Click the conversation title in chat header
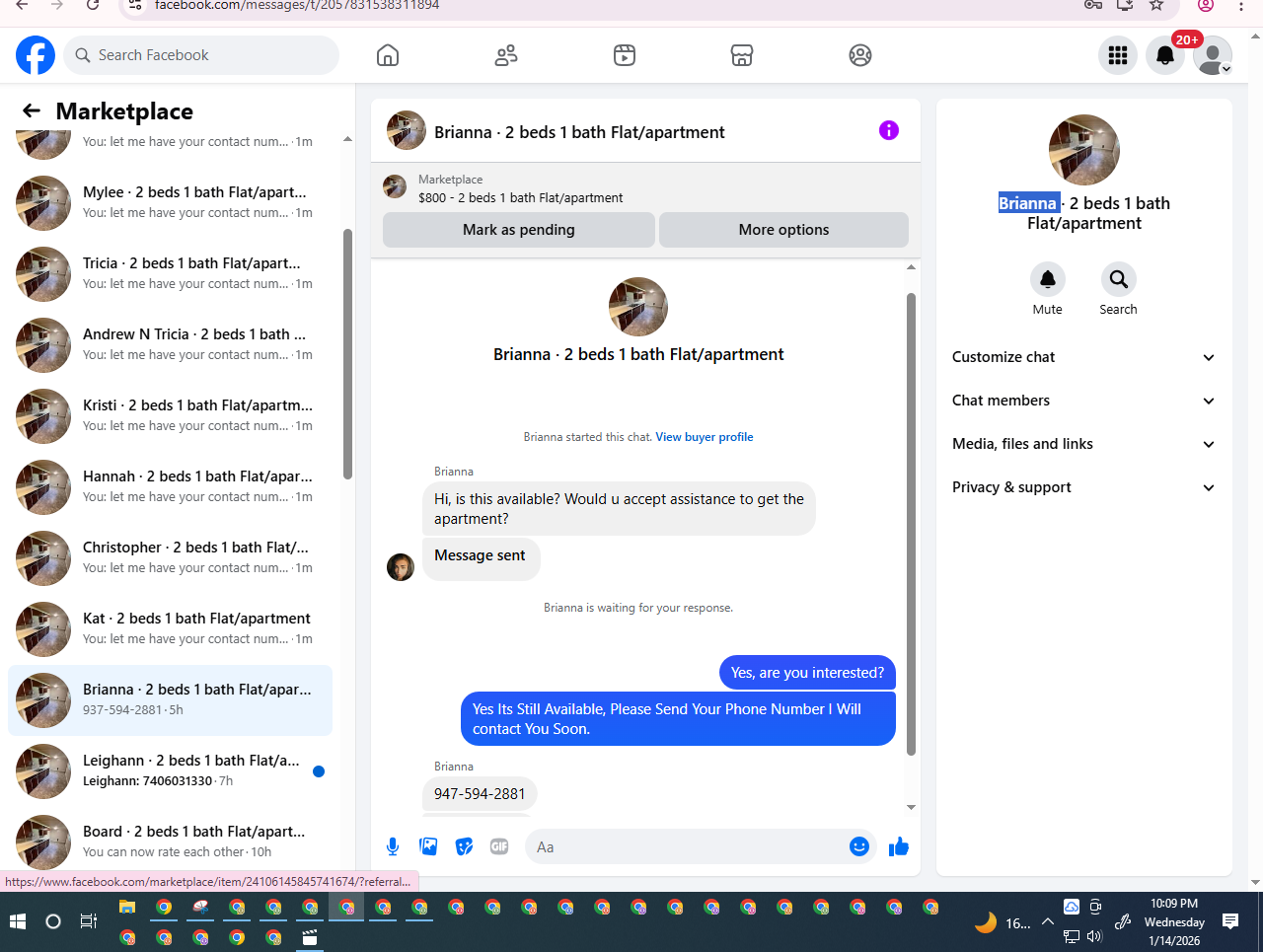Image resolution: width=1263 pixels, height=952 pixels. (x=579, y=132)
